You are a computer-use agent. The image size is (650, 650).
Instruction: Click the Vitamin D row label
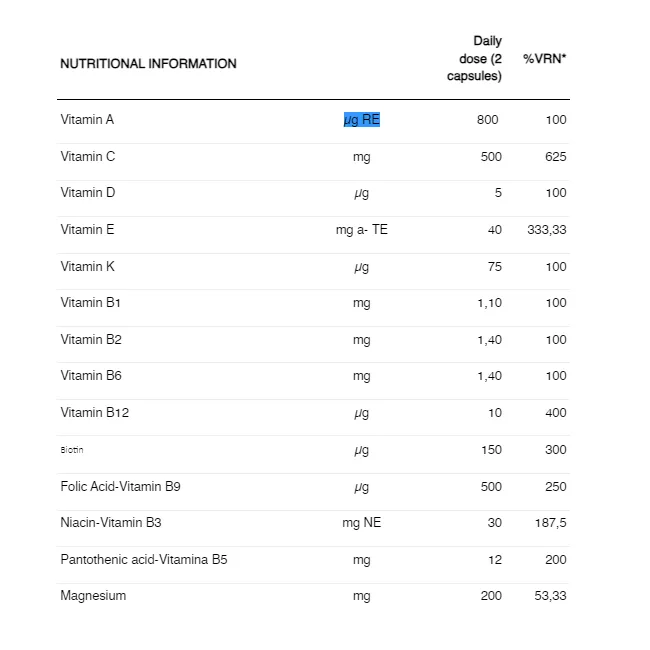coord(88,193)
